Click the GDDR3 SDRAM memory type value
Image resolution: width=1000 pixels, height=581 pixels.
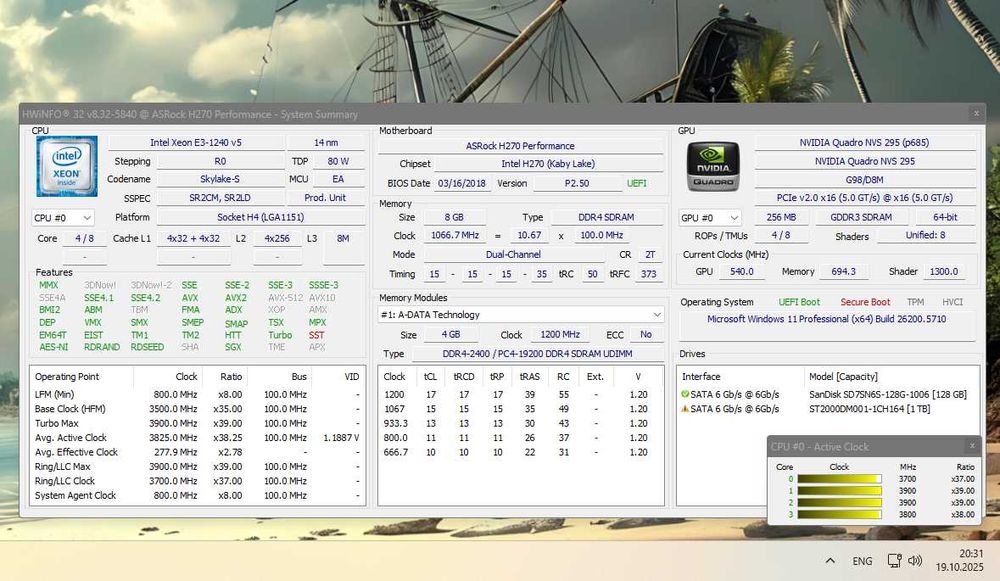point(861,217)
